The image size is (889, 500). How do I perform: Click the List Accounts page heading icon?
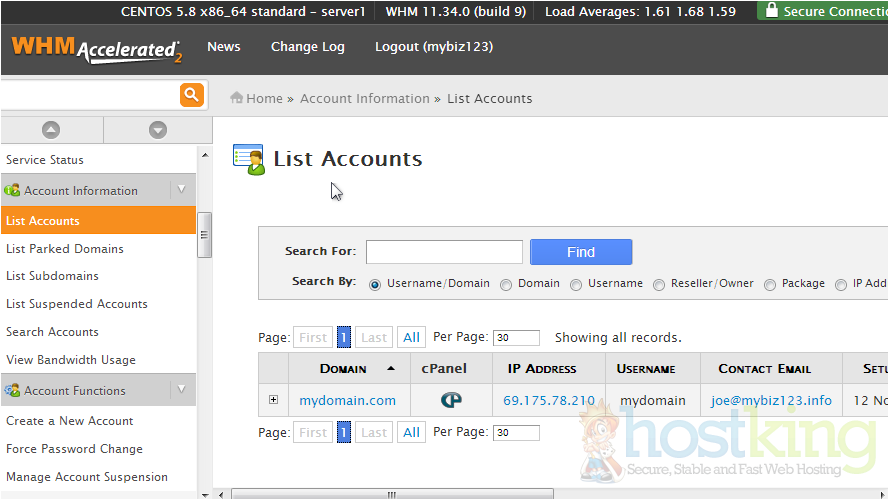pyautogui.click(x=248, y=159)
